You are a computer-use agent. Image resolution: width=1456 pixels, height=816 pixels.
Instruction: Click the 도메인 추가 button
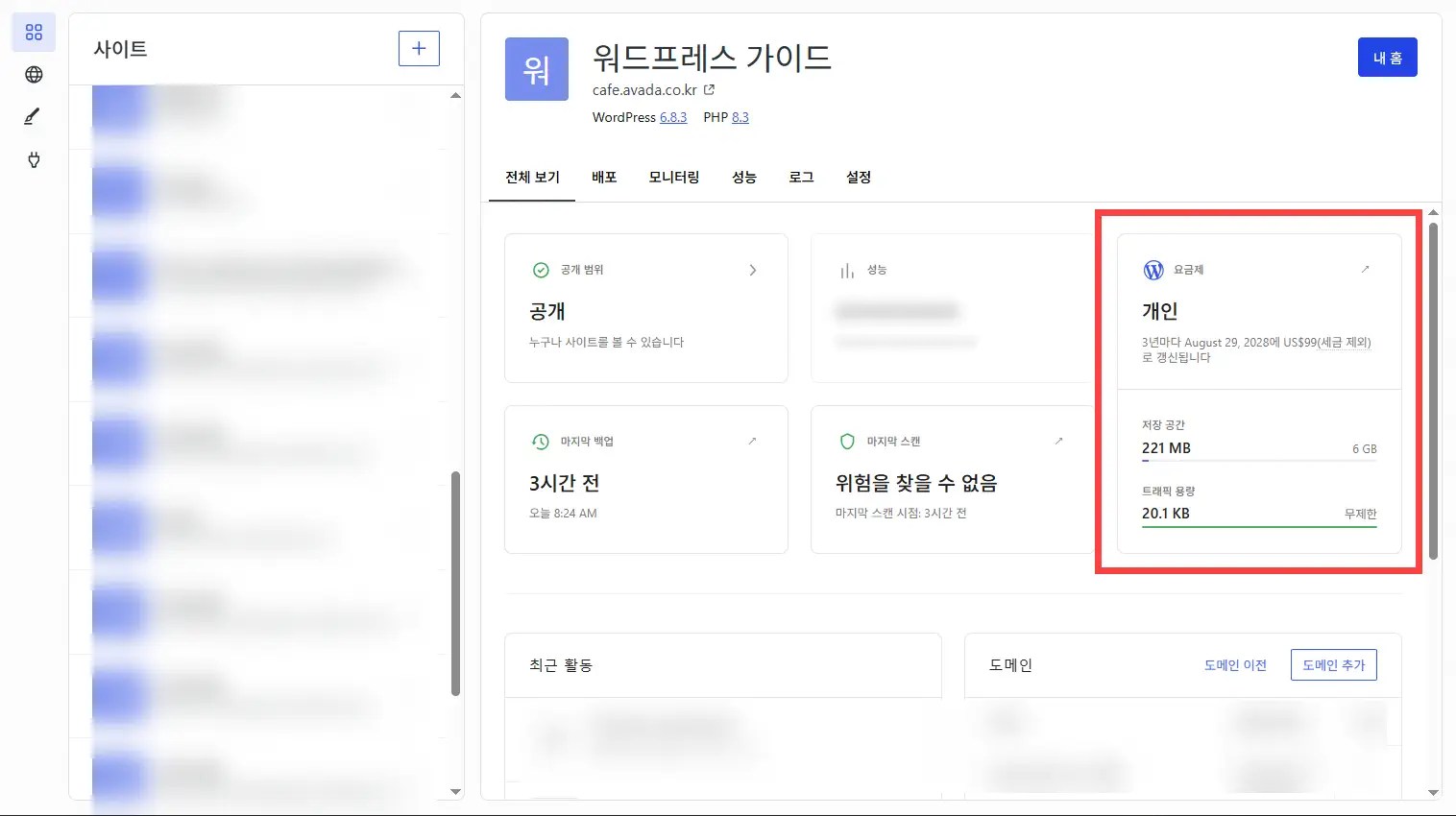pos(1333,664)
